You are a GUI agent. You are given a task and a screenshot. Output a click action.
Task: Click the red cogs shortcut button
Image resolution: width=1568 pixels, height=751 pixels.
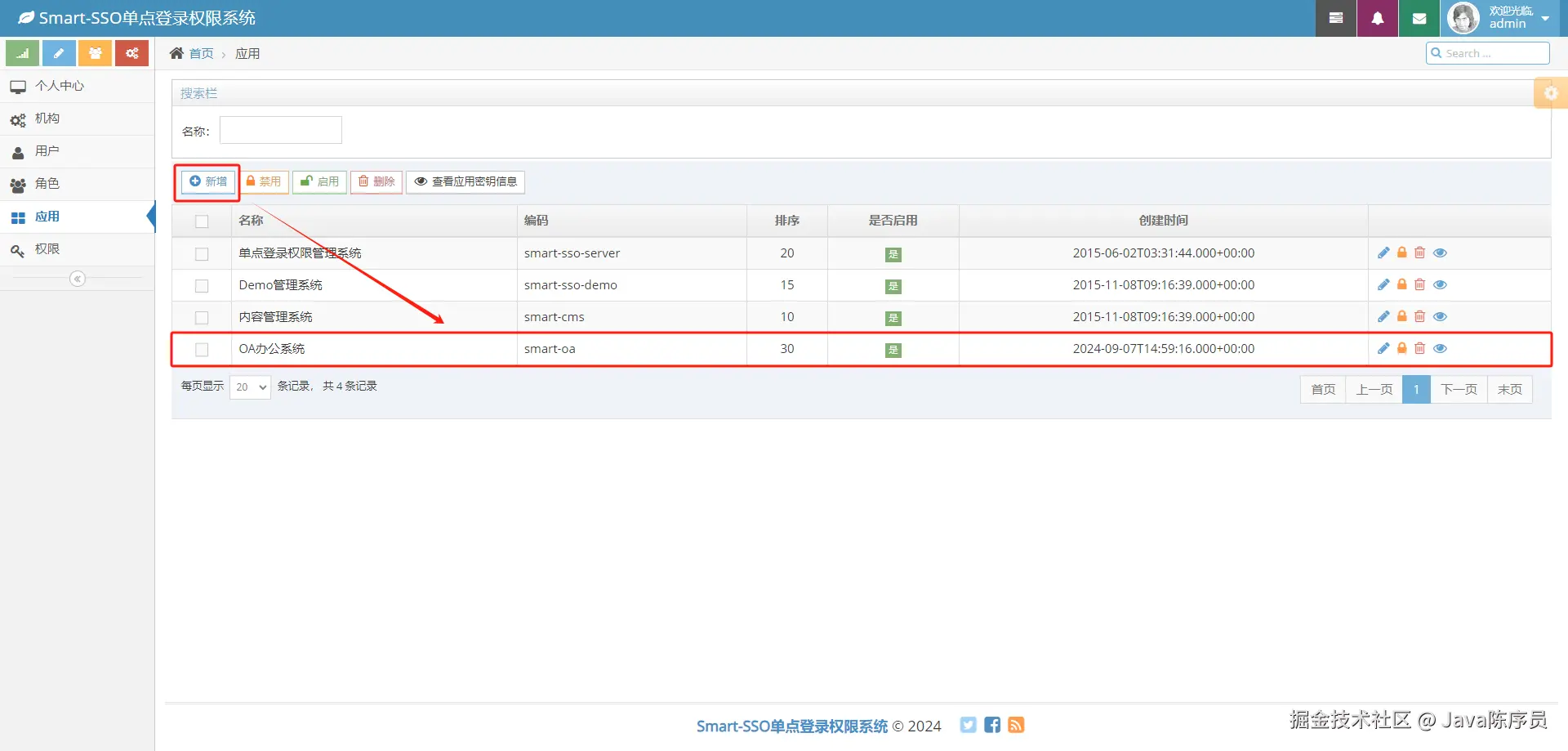tap(131, 53)
